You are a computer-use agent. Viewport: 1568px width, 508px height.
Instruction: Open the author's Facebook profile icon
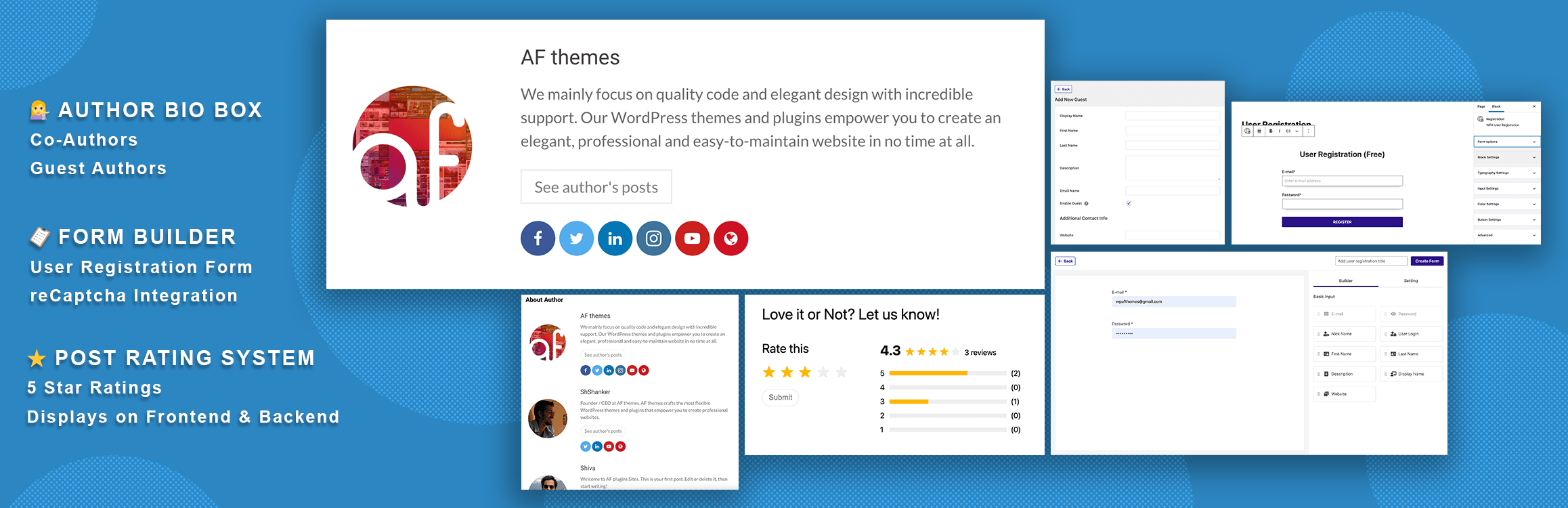click(538, 238)
